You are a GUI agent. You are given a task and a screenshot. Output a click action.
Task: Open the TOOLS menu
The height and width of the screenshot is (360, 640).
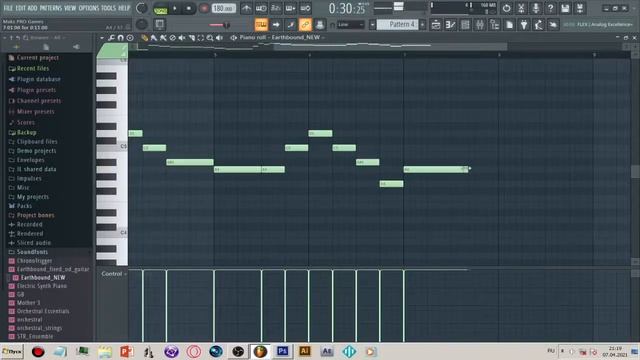[108, 8]
